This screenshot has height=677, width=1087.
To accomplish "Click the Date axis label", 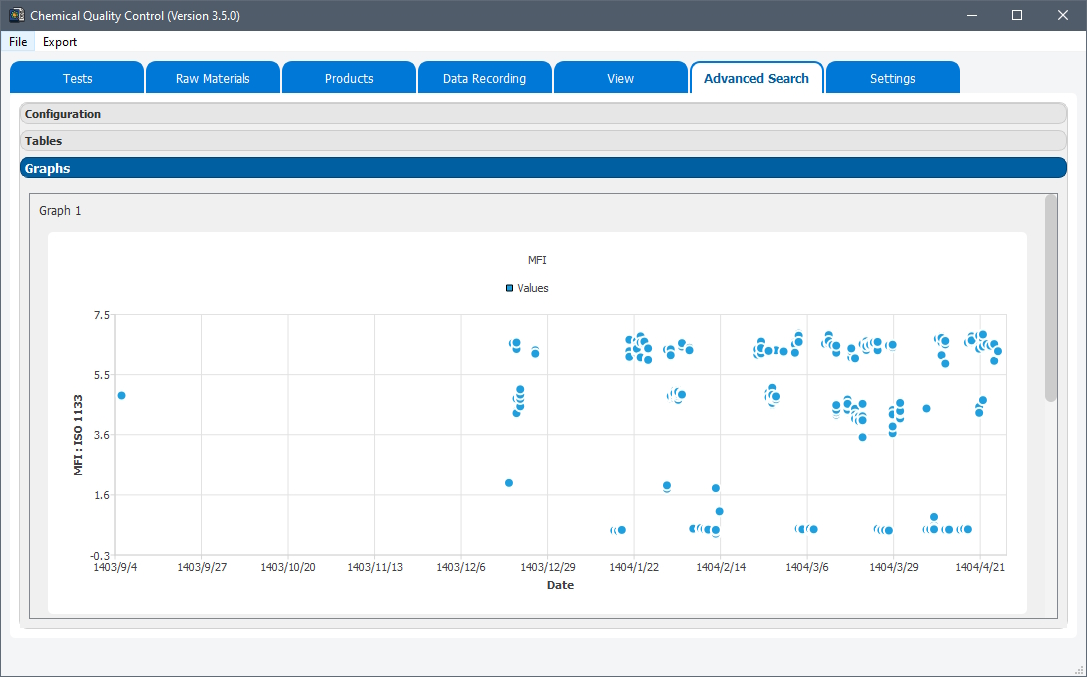I will point(560,585).
